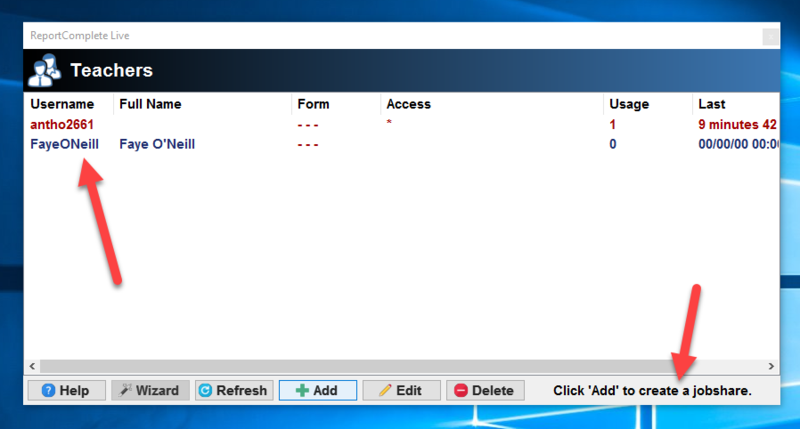Click usage value 0 for FayeONeill
This screenshot has height=429, width=800.
(613, 144)
